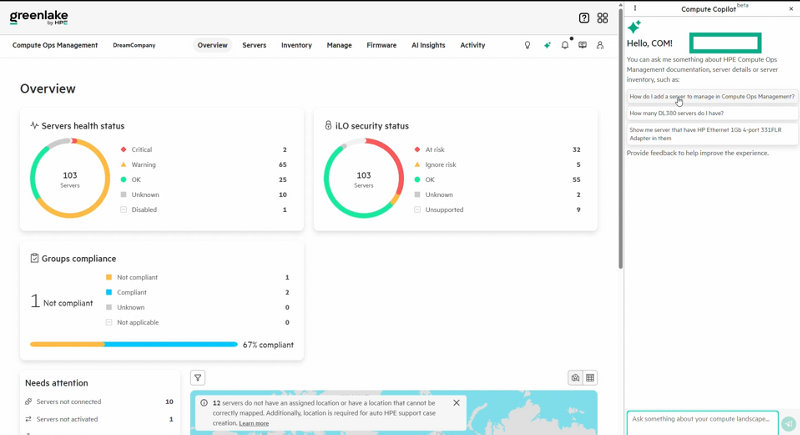Click Servers not connected entry
Screen dimensions: 800x435
99,402
